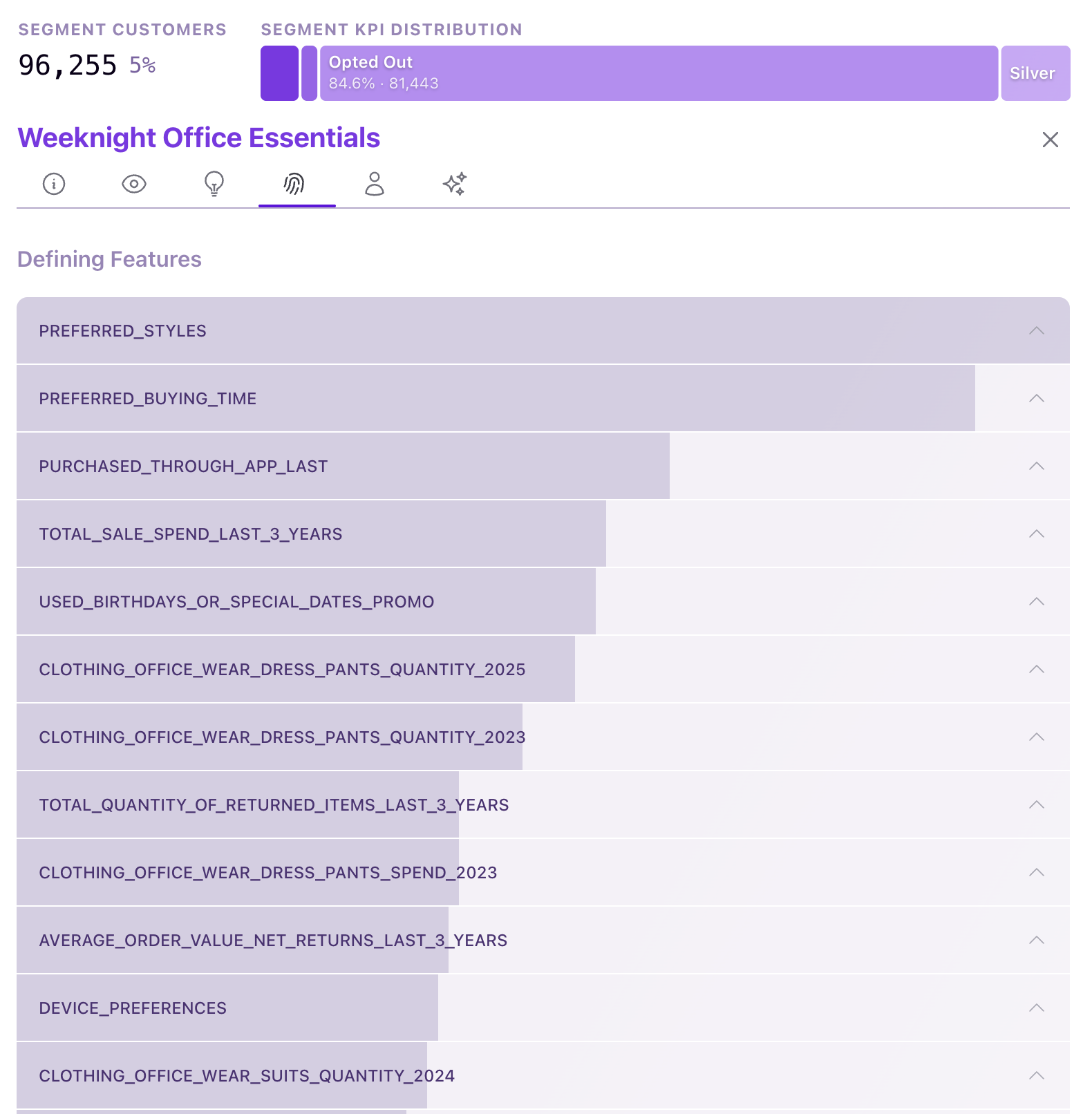Click the AVERAGE_ORDER_VALUE_NET_RETURNS_LAST_3_YEARS label
The height and width of the screenshot is (1114, 1092).
click(x=273, y=941)
